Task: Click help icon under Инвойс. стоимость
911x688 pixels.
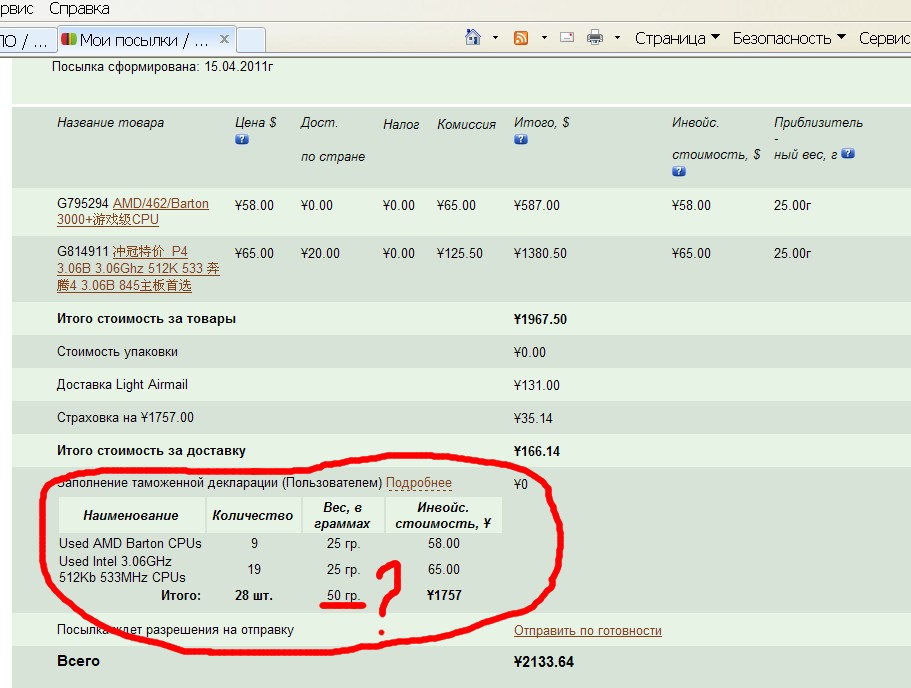Action: click(679, 171)
